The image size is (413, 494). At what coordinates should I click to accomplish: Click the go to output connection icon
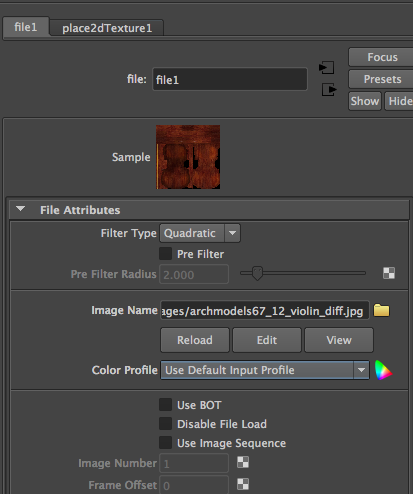[x=329, y=90]
